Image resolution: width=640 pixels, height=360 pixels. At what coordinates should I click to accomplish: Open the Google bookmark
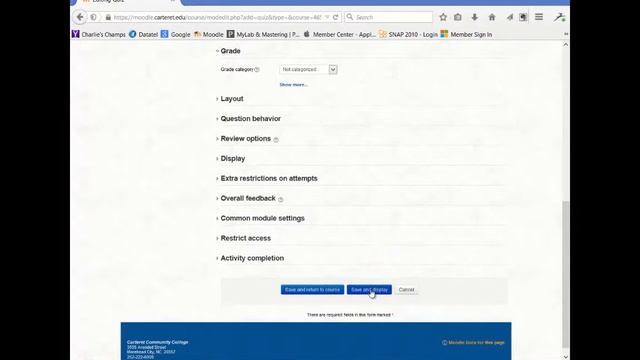pyautogui.click(x=176, y=34)
